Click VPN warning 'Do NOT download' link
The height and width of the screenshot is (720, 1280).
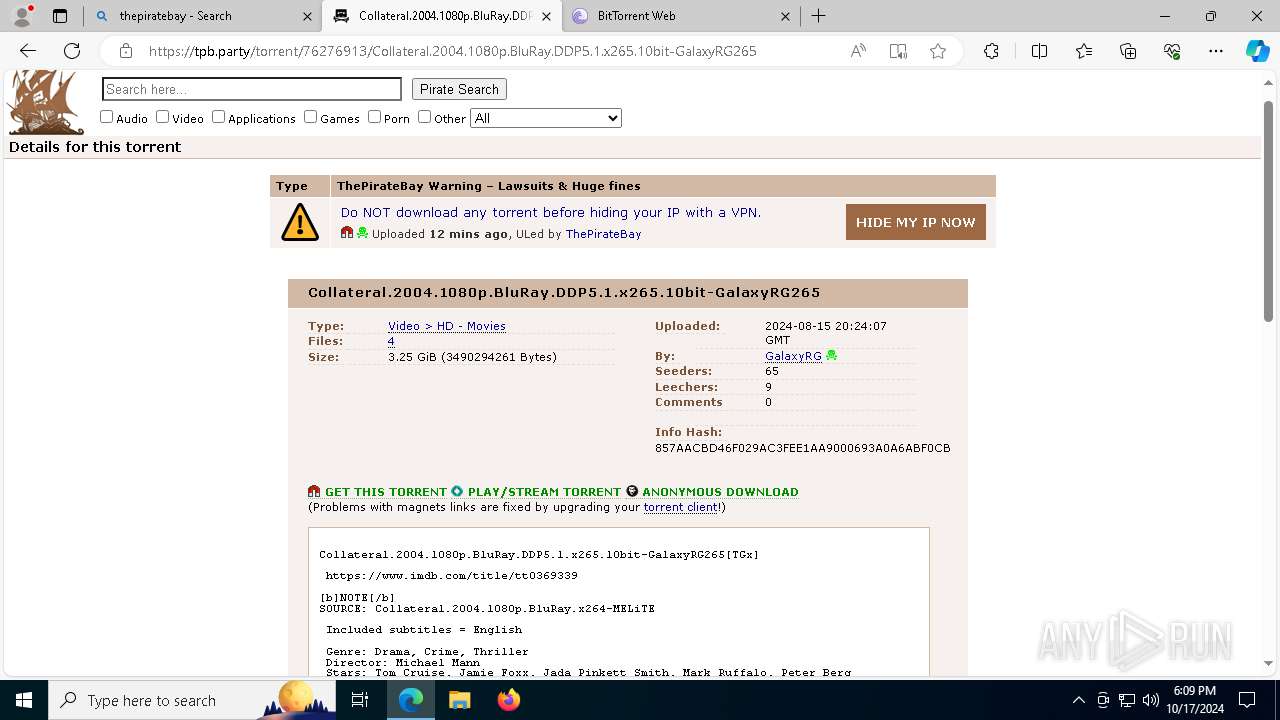(x=551, y=212)
